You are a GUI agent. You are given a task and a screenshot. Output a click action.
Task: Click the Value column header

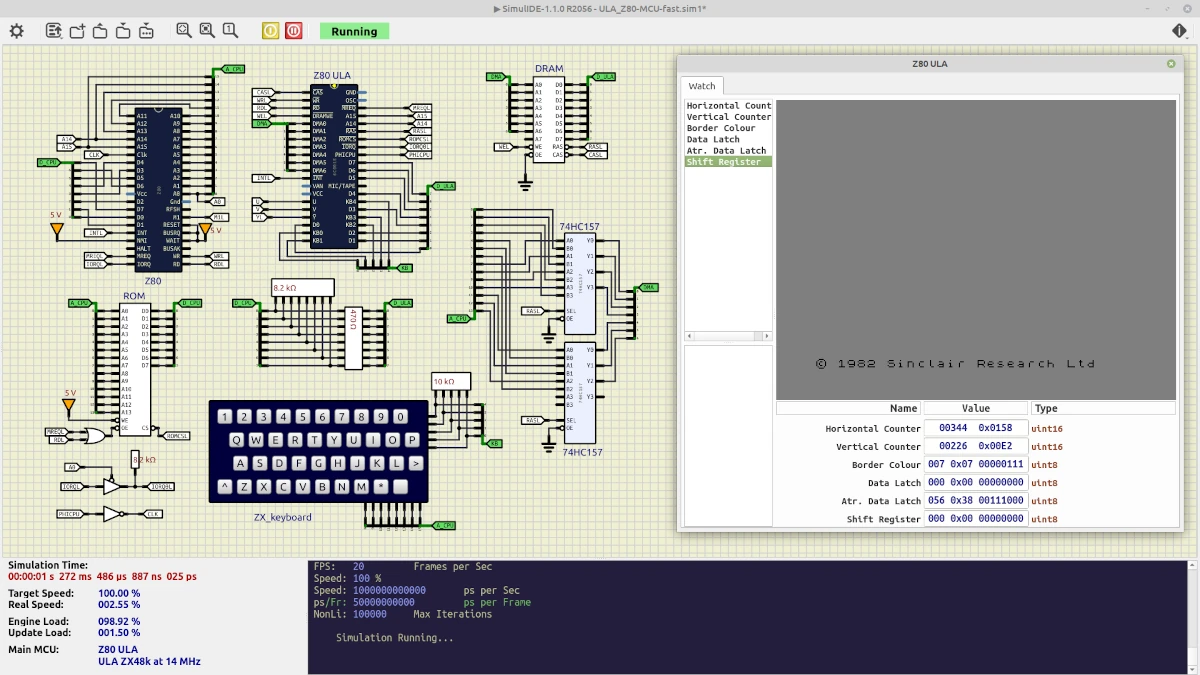point(975,408)
